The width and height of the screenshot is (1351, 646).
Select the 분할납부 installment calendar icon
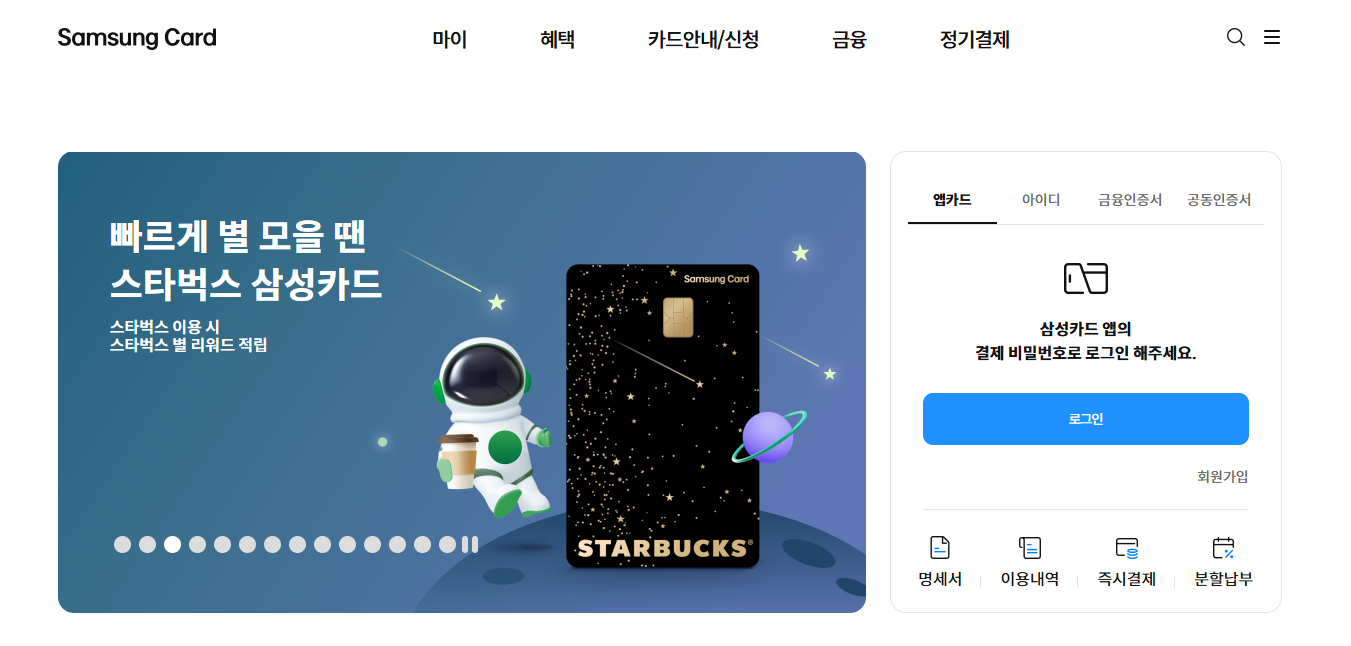coord(1223,547)
